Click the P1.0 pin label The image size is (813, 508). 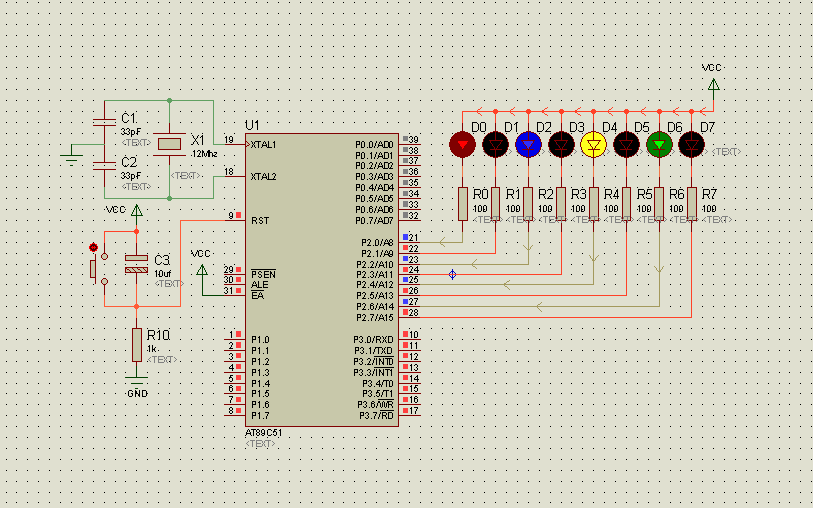[260, 340]
